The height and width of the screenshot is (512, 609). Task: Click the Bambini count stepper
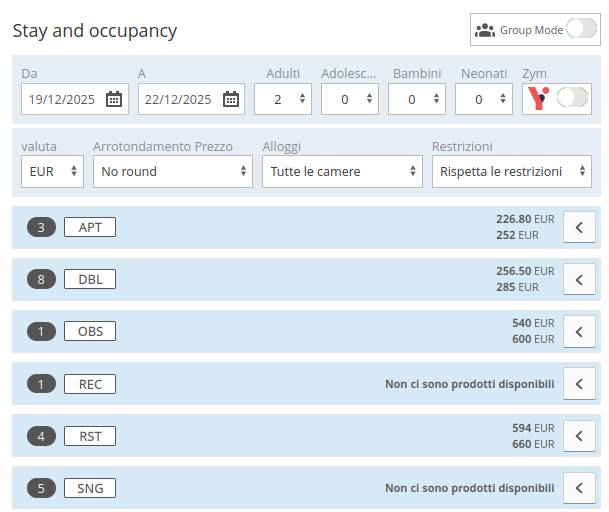418,99
